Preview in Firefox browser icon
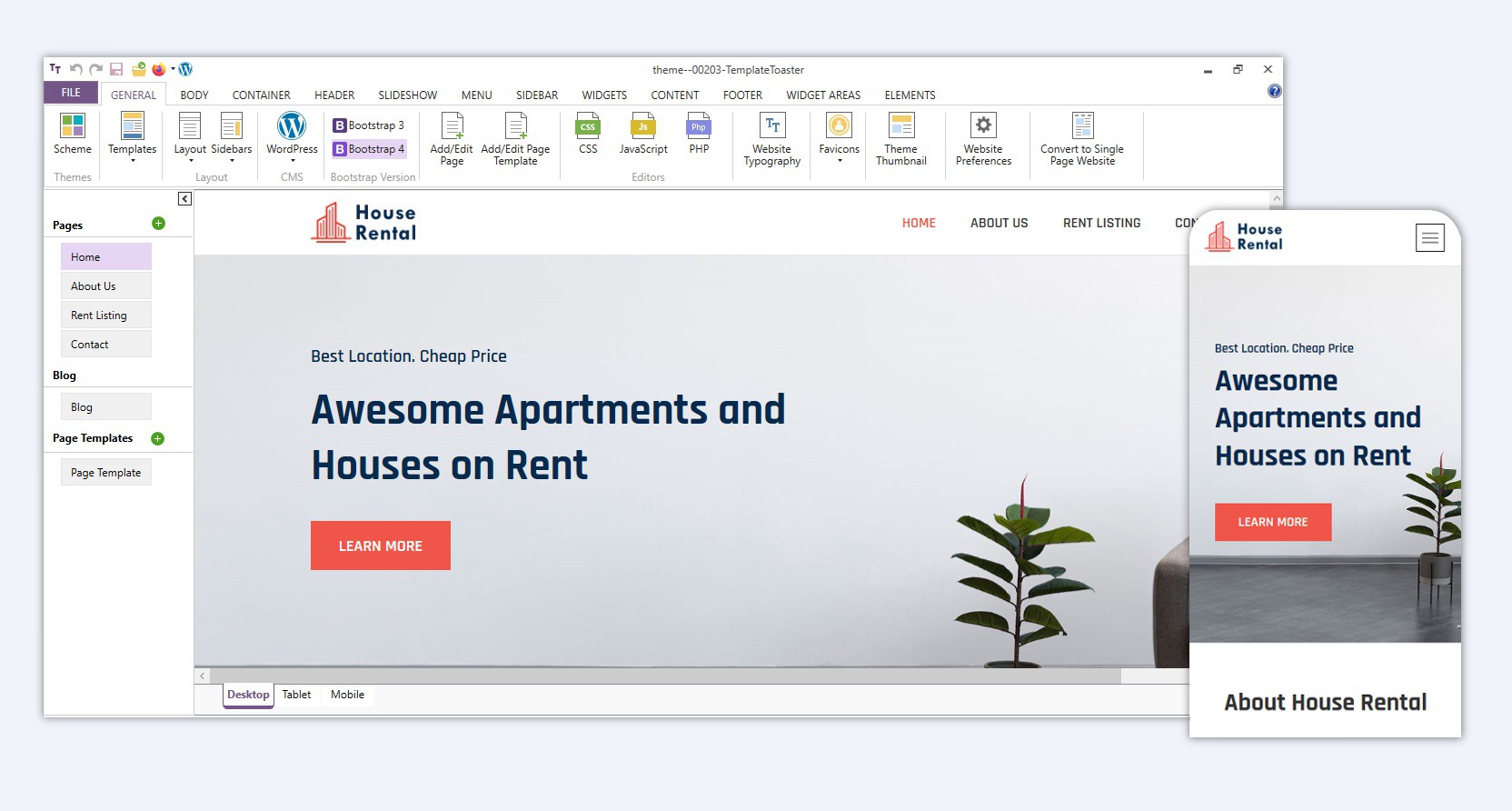 [159, 69]
